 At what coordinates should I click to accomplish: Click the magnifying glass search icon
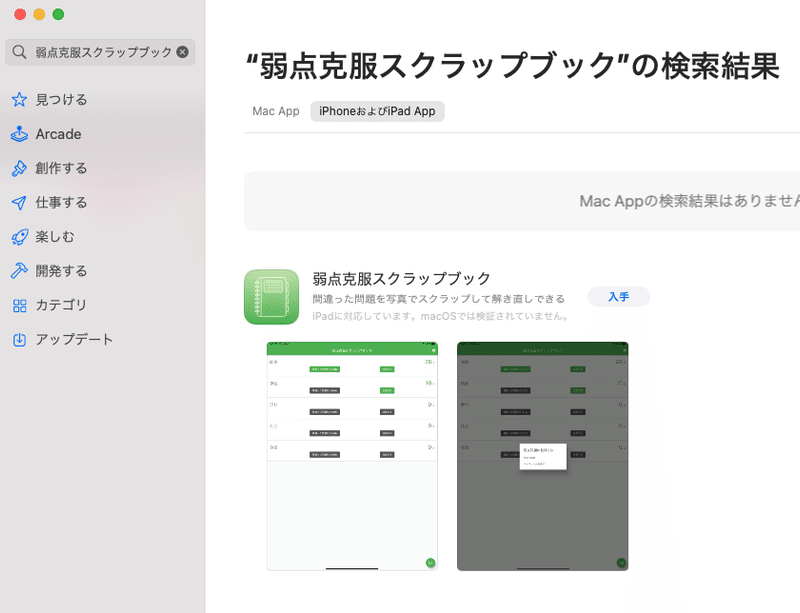coord(19,52)
